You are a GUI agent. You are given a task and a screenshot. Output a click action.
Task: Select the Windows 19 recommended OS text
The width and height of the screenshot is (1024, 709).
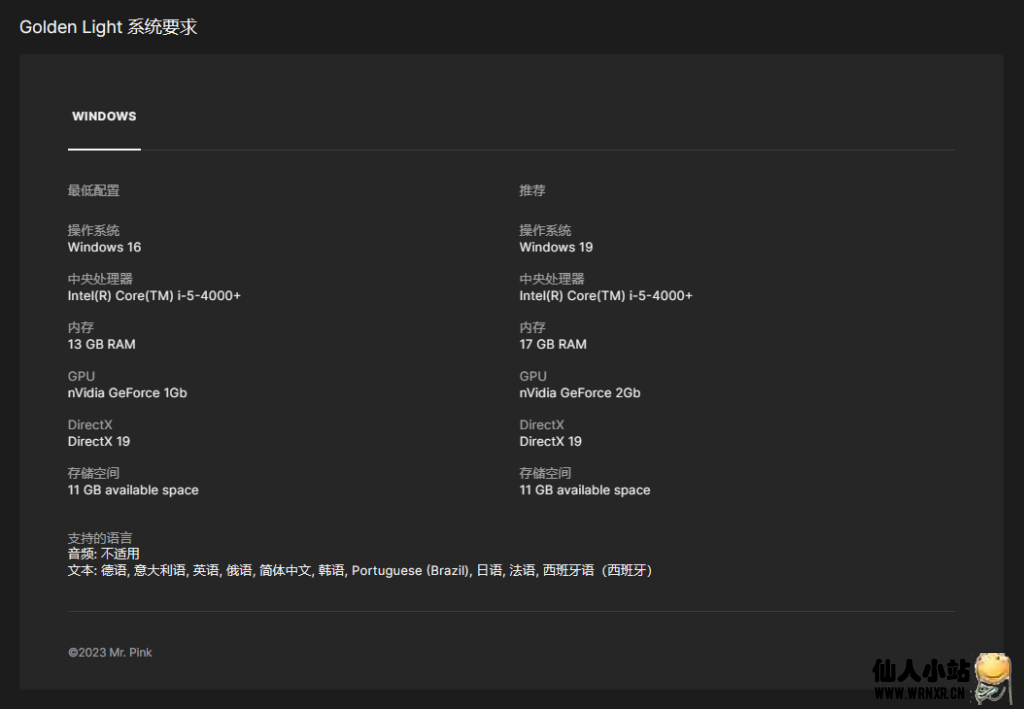(x=556, y=247)
